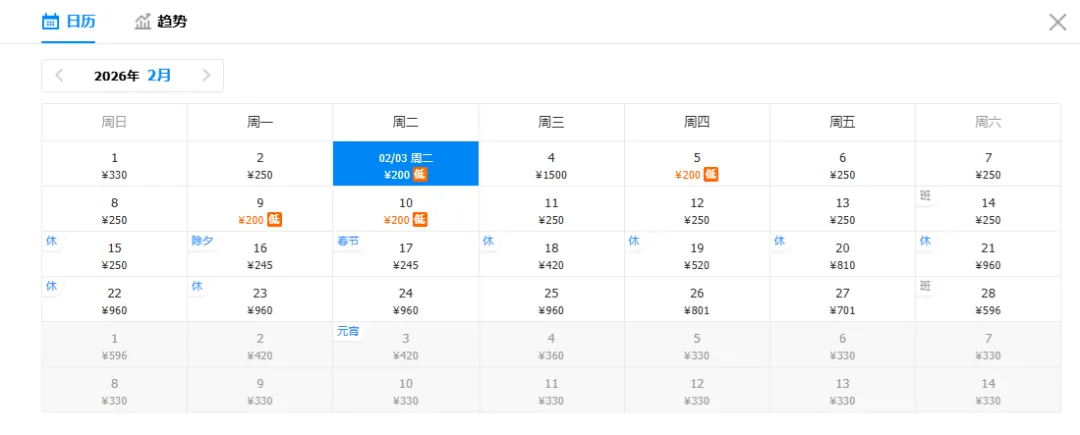Close the price calendar panel
This screenshot has width=1080, height=435.
click(x=1057, y=22)
